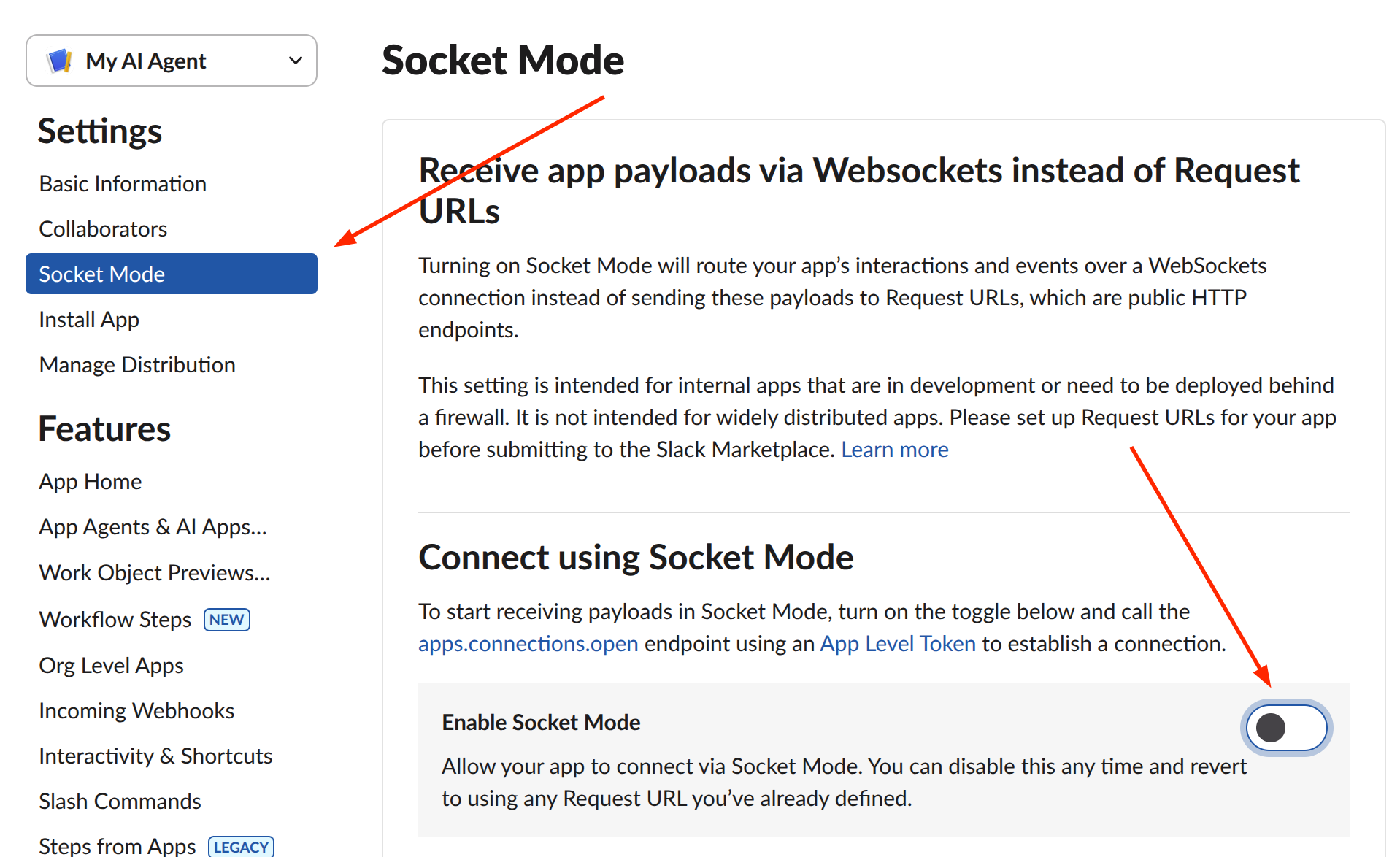
Task: Open the Install App page
Action: [x=88, y=319]
